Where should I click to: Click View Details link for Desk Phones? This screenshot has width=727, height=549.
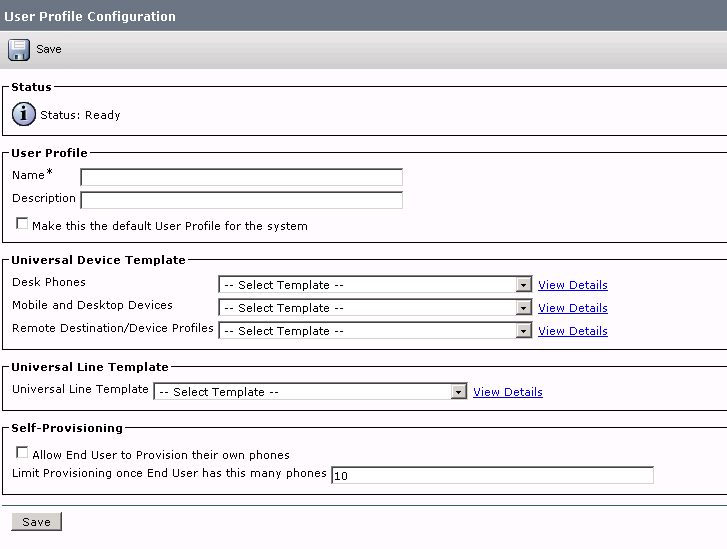(573, 285)
